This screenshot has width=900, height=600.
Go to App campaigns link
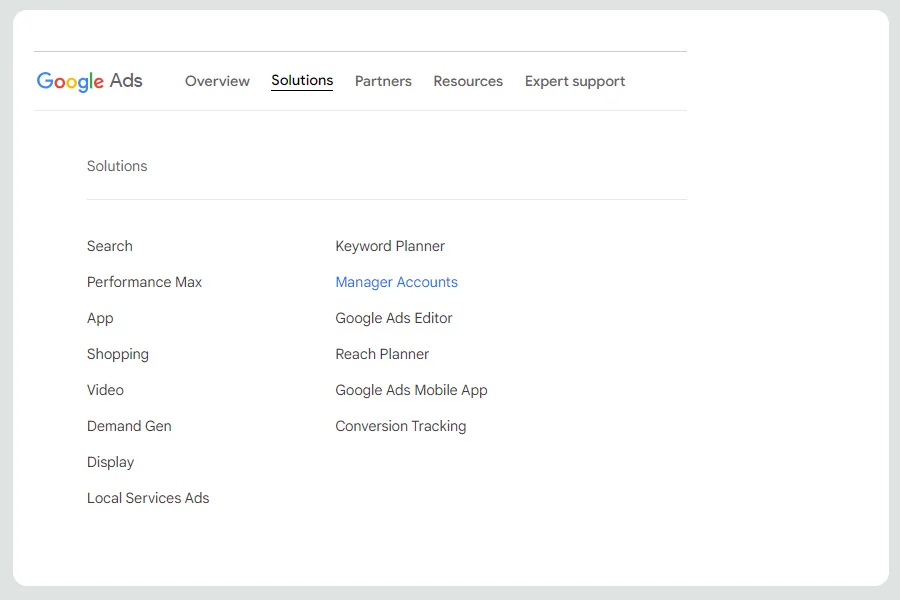coord(100,319)
